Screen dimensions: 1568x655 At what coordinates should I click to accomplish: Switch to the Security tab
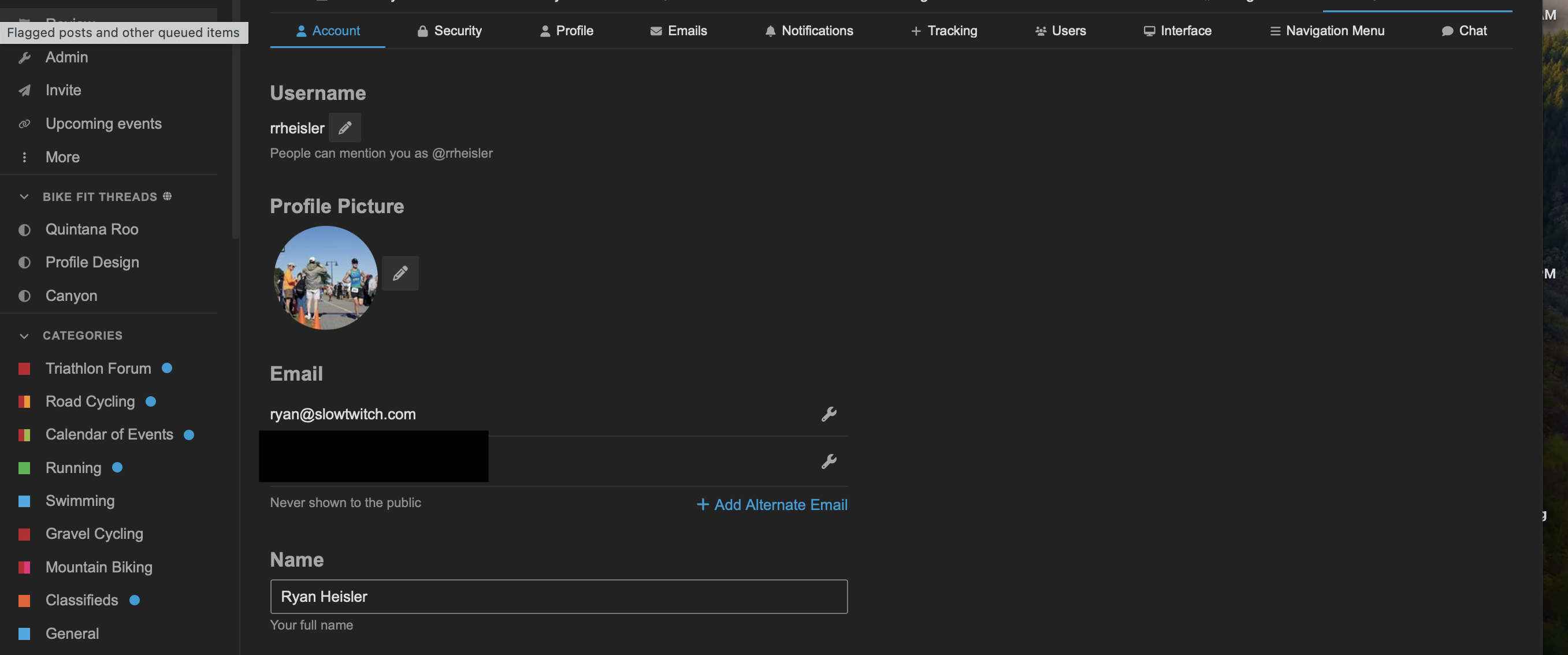click(x=449, y=31)
